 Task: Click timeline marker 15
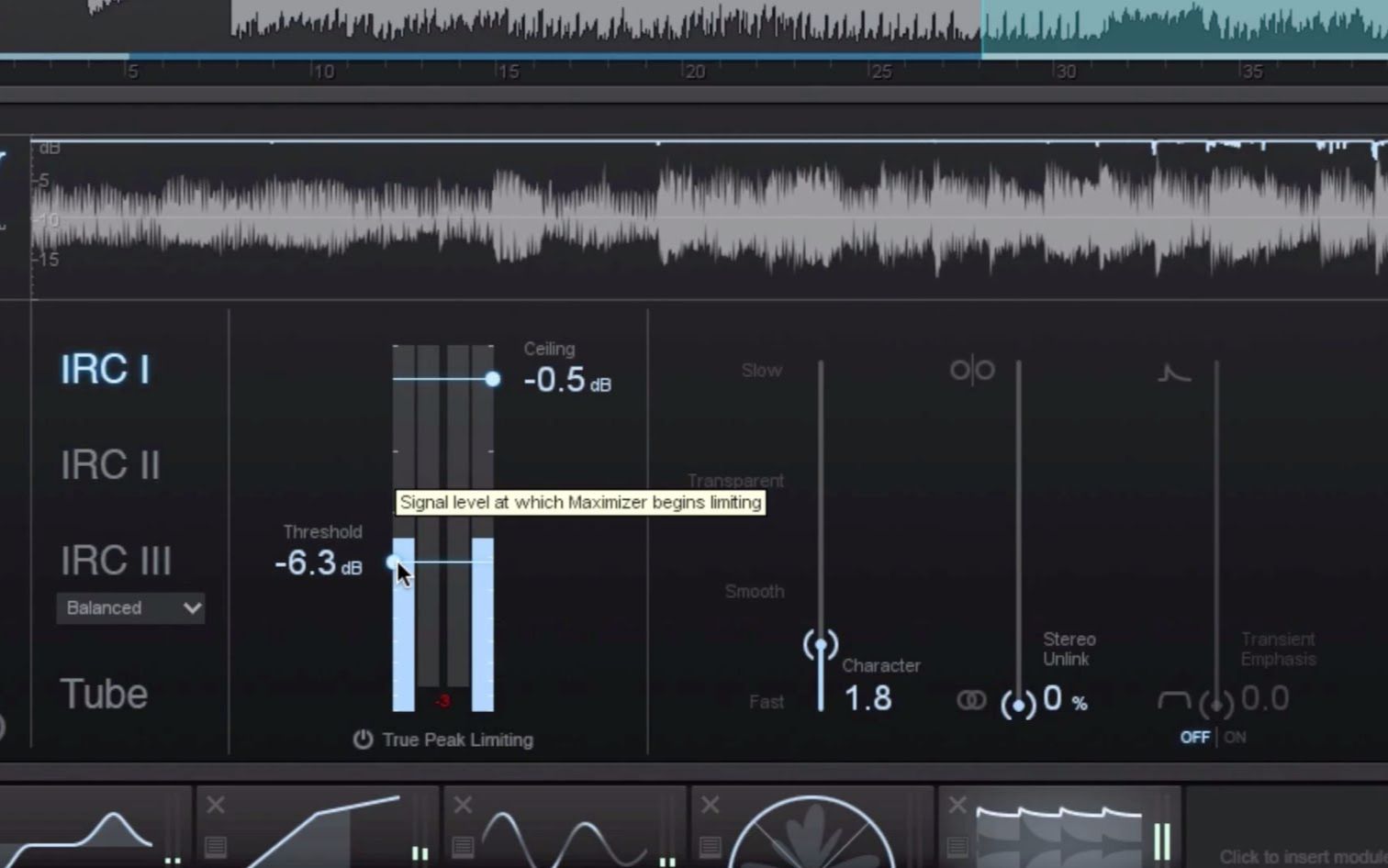pos(509,71)
